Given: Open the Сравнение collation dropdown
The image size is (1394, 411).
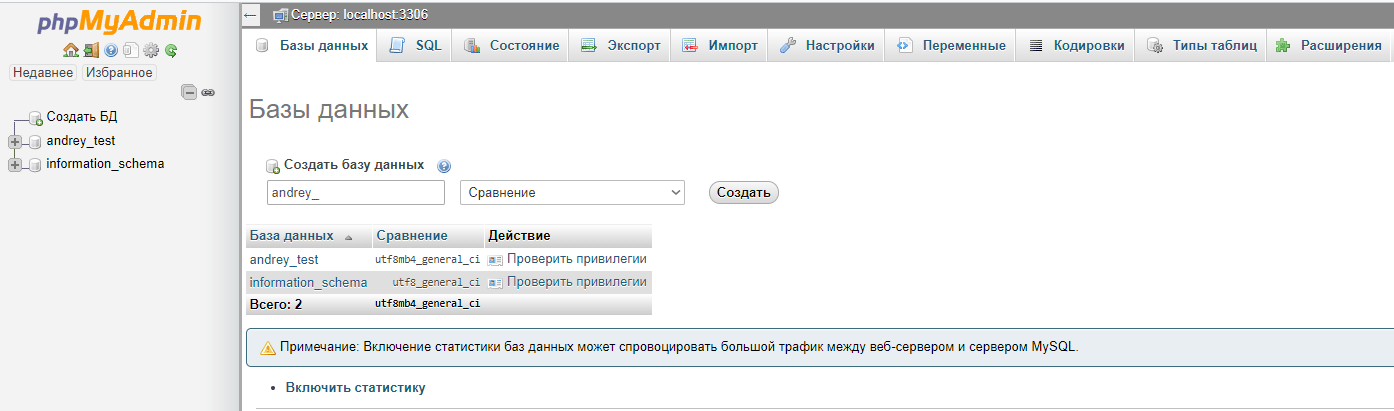Looking at the screenshot, I should 572,192.
